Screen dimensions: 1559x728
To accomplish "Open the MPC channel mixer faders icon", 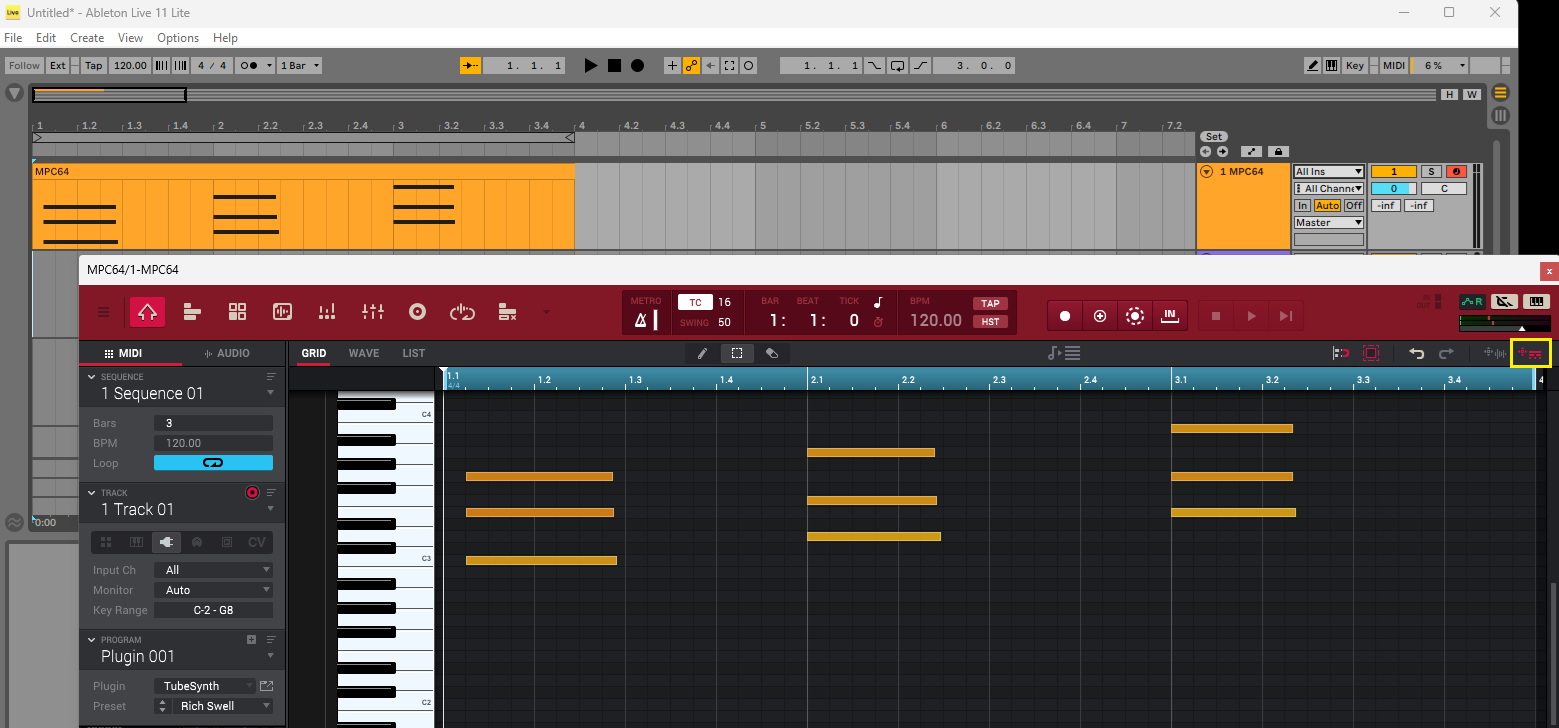I will pos(373,312).
